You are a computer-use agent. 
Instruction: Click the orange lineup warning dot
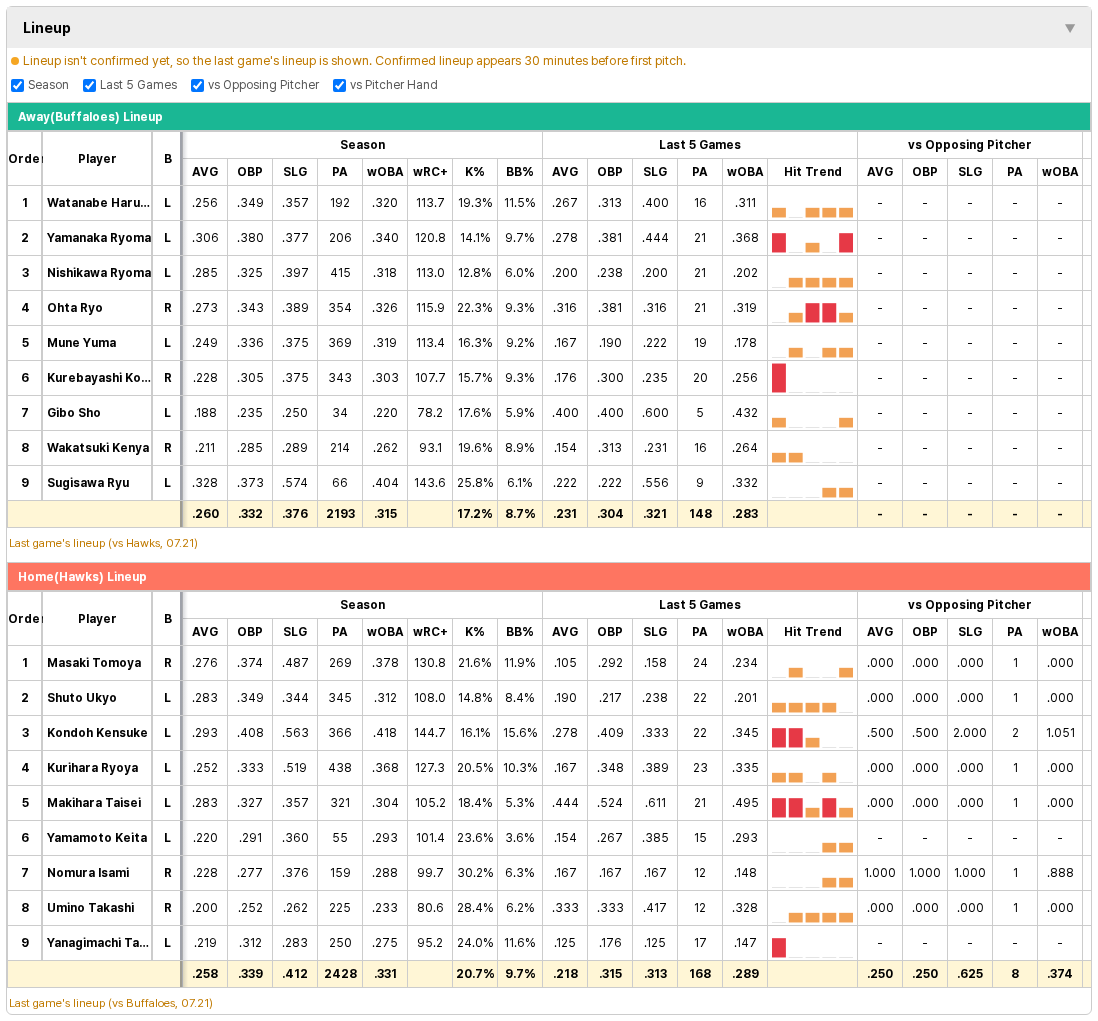[x=15, y=62]
